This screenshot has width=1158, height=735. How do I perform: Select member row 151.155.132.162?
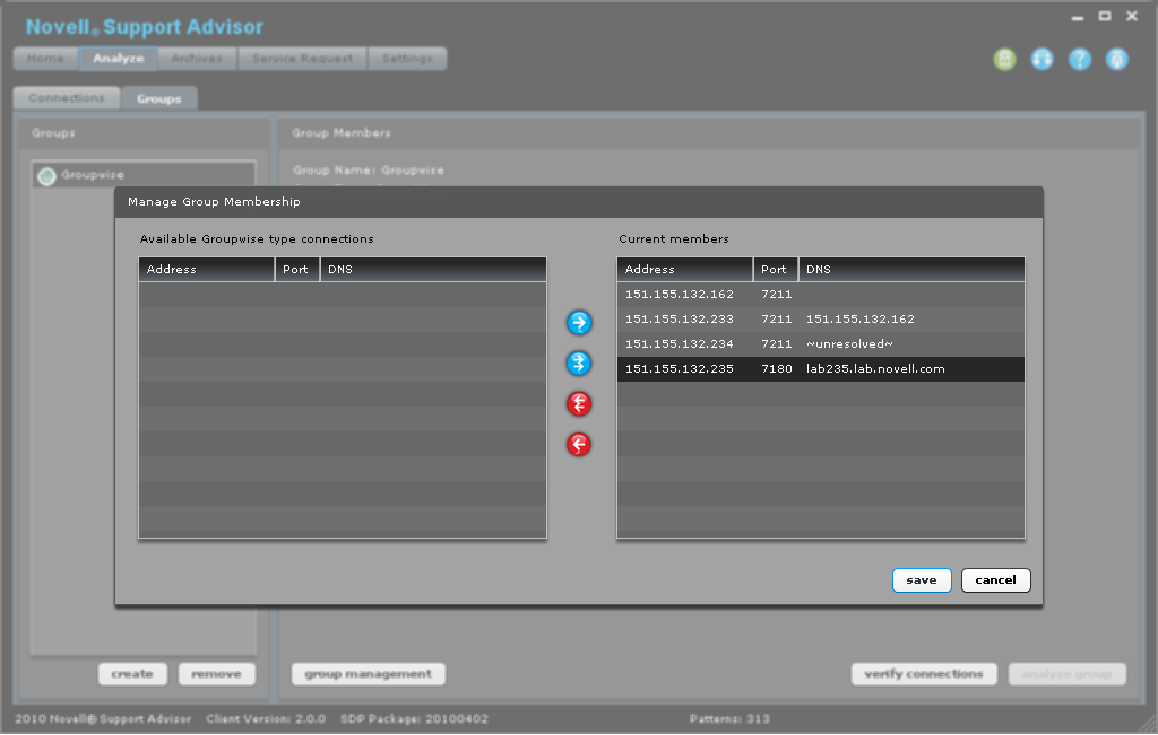click(821, 294)
